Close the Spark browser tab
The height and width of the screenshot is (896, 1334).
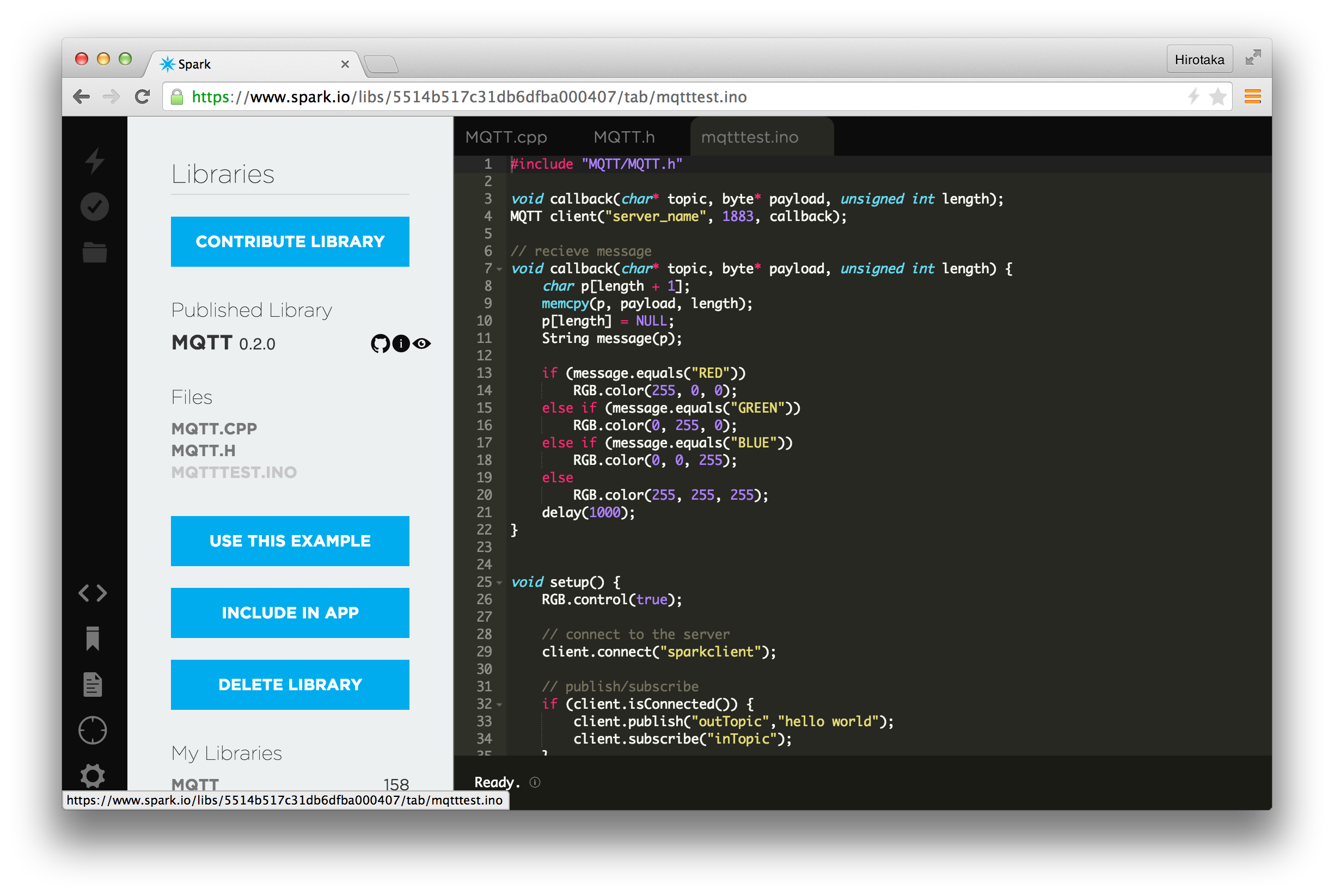[x=345, y=64]
